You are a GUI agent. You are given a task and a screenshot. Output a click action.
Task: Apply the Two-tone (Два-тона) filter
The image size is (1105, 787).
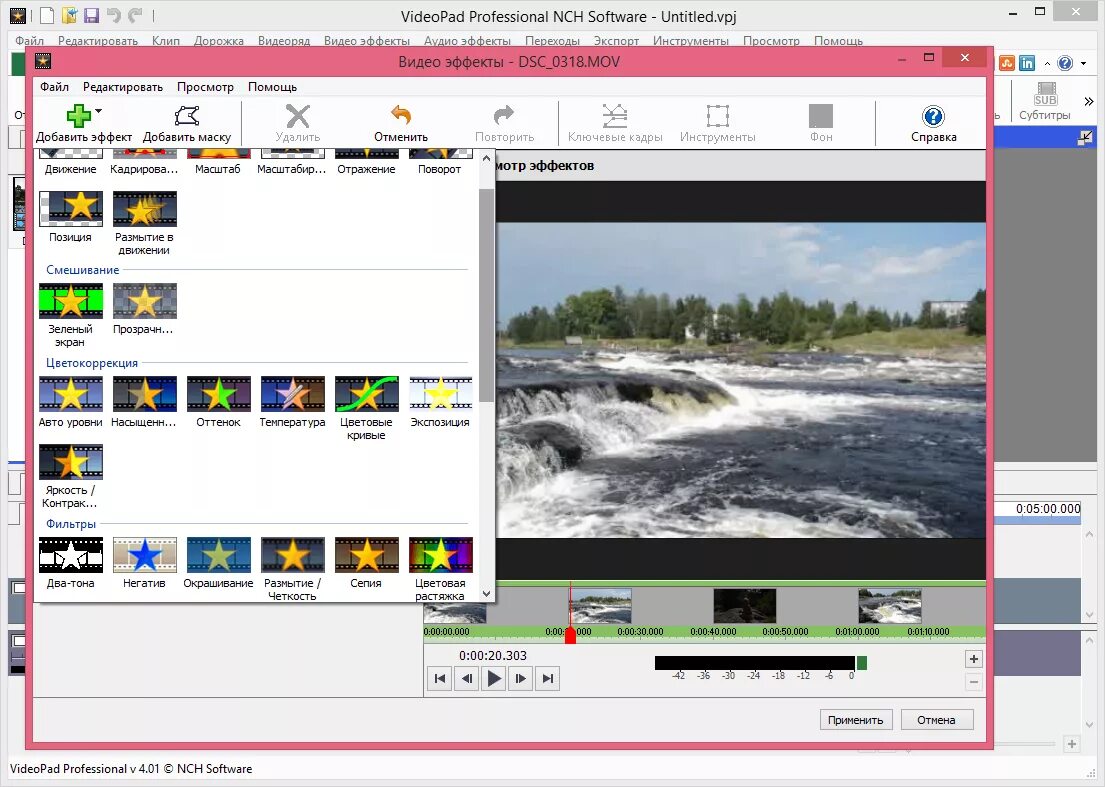[x=70, y=563]
